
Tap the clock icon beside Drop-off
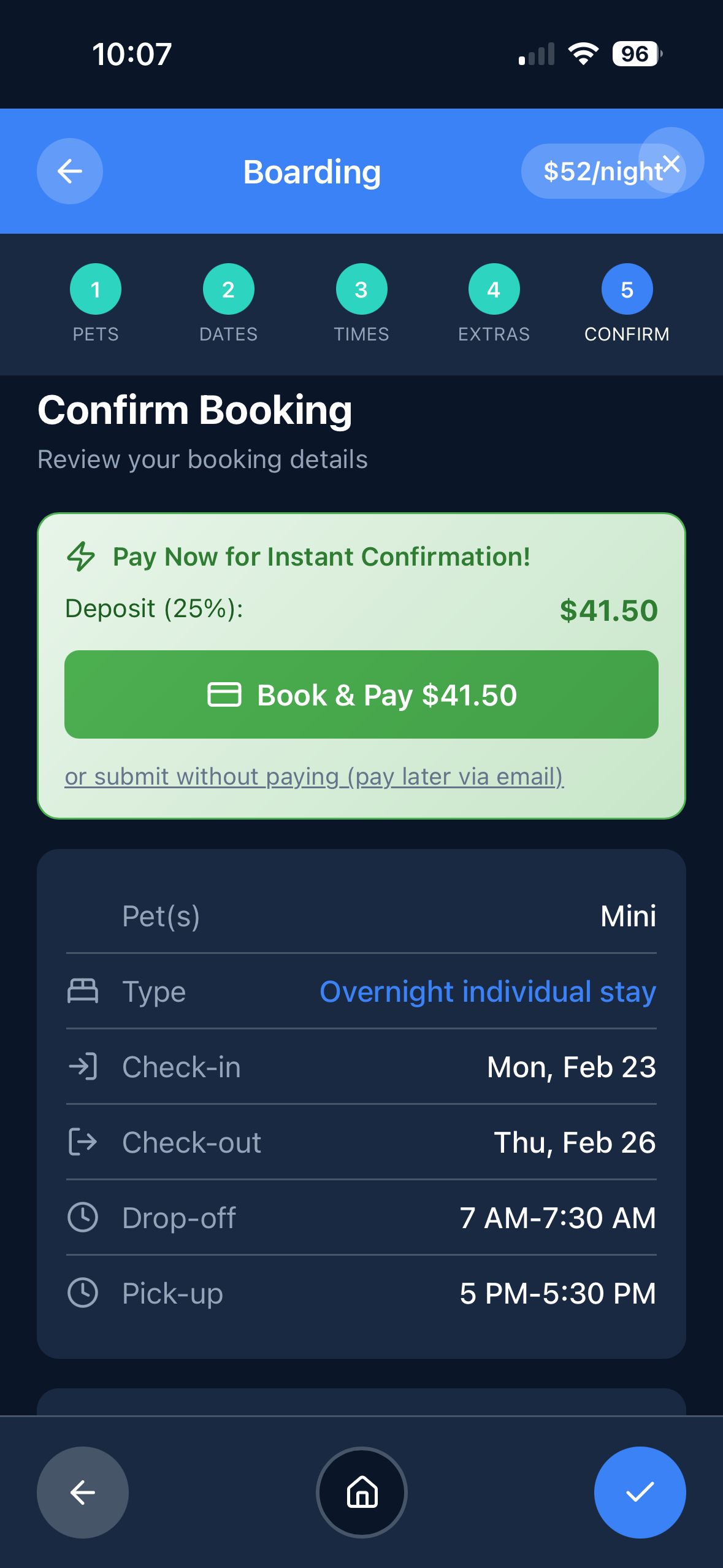click(x=83, y=1218)
